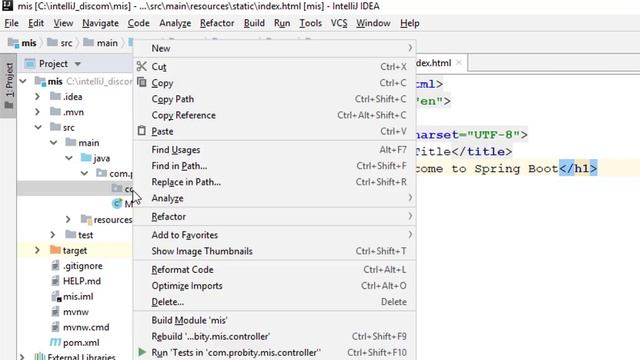Click the Java class icon below controller package
640x360 pixels.
point(117,203)
